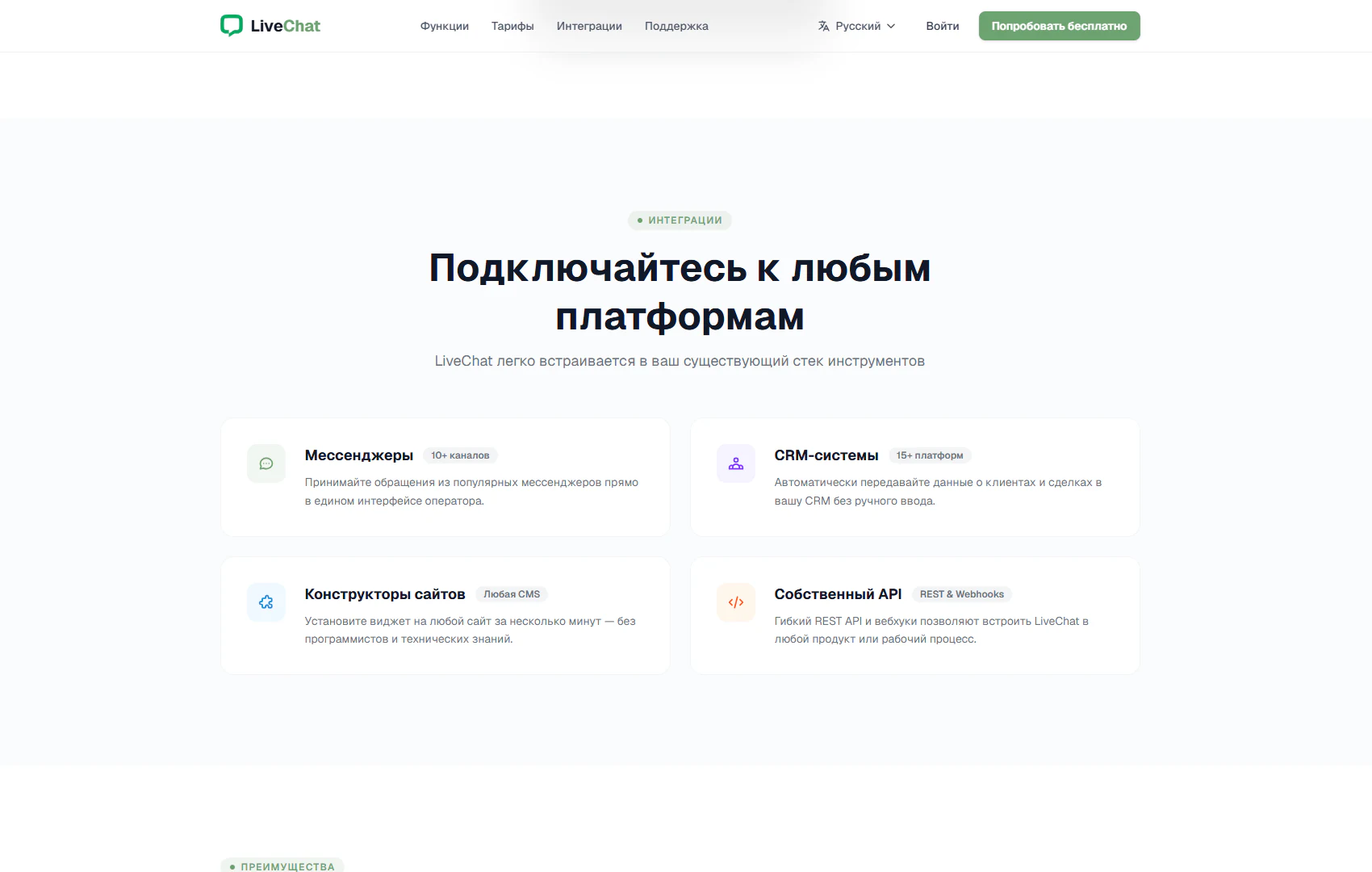Click the heading Подключайтесь к любым платформам
The image size is (1372, 872).
(x=680, y=291)
